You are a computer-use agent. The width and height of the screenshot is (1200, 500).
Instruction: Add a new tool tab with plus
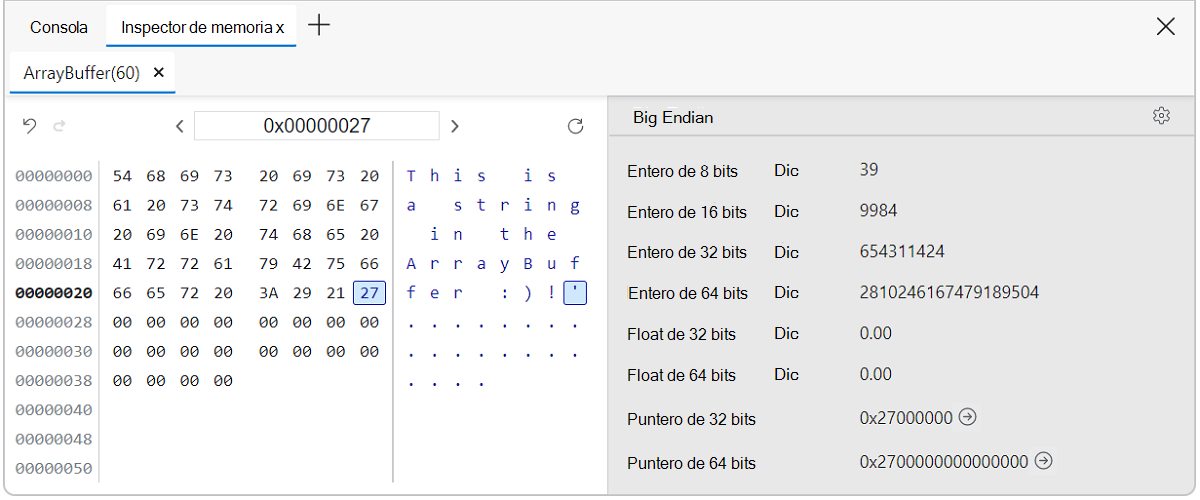pyautogui.click(x=319, y=26)
